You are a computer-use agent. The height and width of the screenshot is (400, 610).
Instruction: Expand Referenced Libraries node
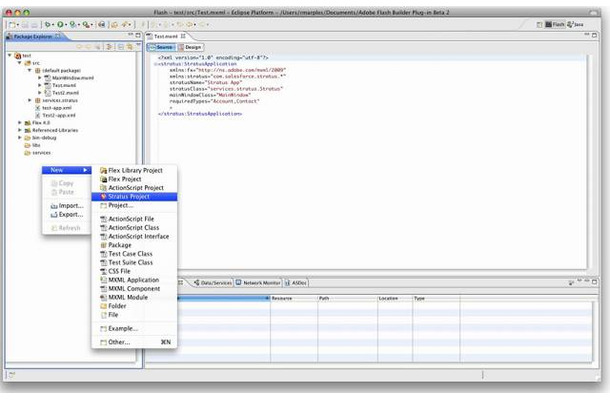19,130
